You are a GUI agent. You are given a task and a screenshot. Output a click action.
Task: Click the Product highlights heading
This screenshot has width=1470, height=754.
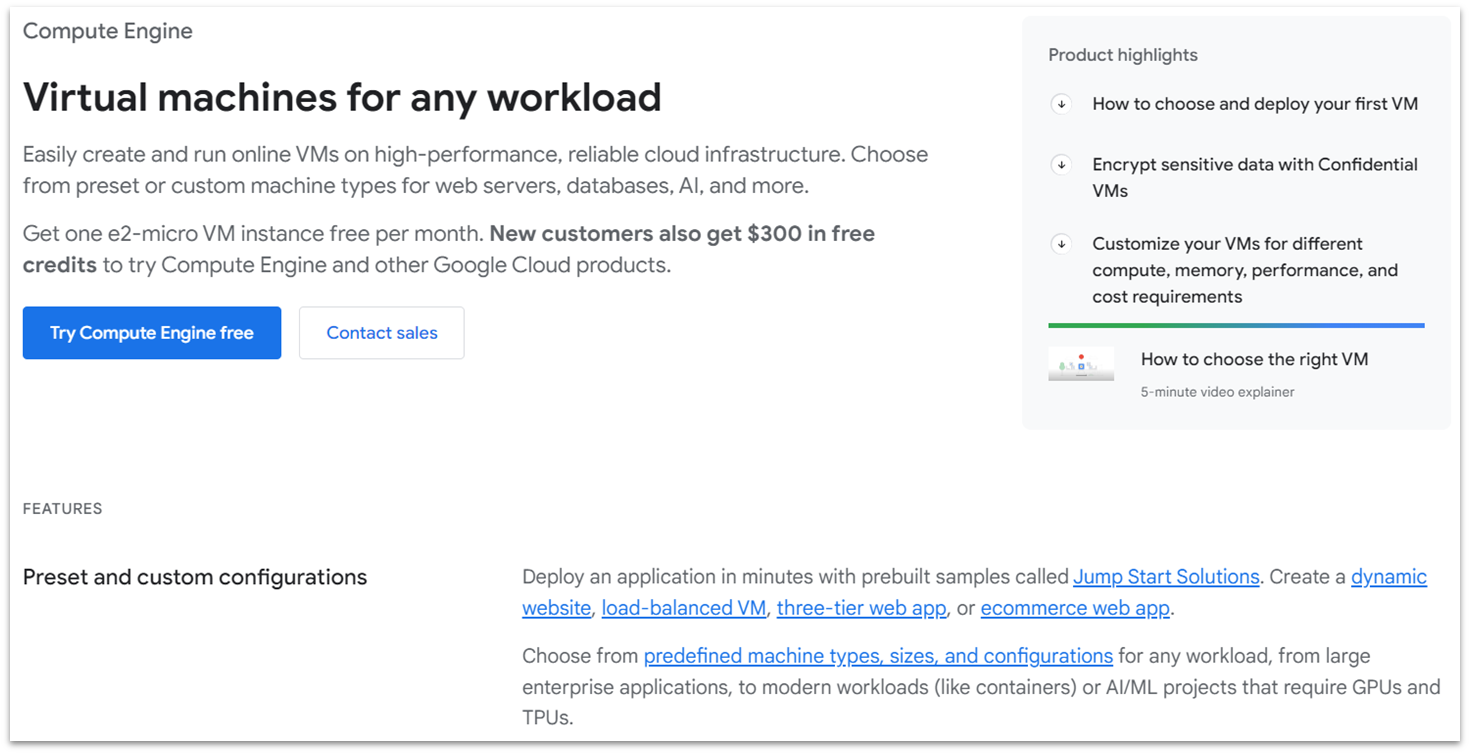click(x=1123, y=55)
